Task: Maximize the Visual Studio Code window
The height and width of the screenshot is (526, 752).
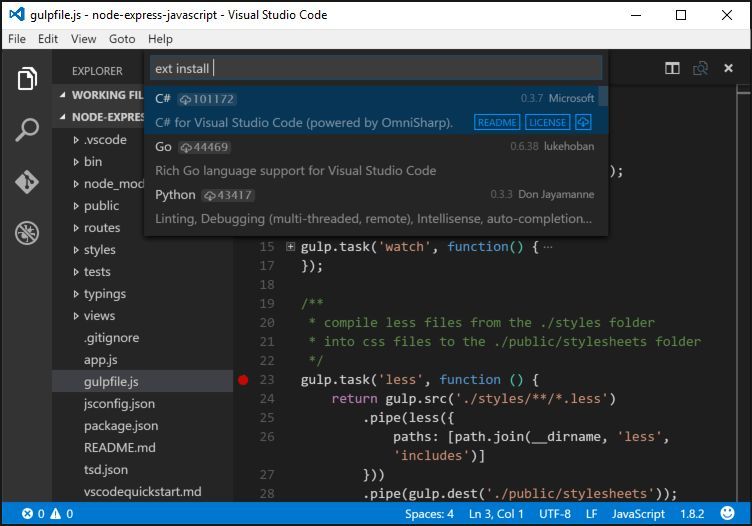Action: coord(681,15)
